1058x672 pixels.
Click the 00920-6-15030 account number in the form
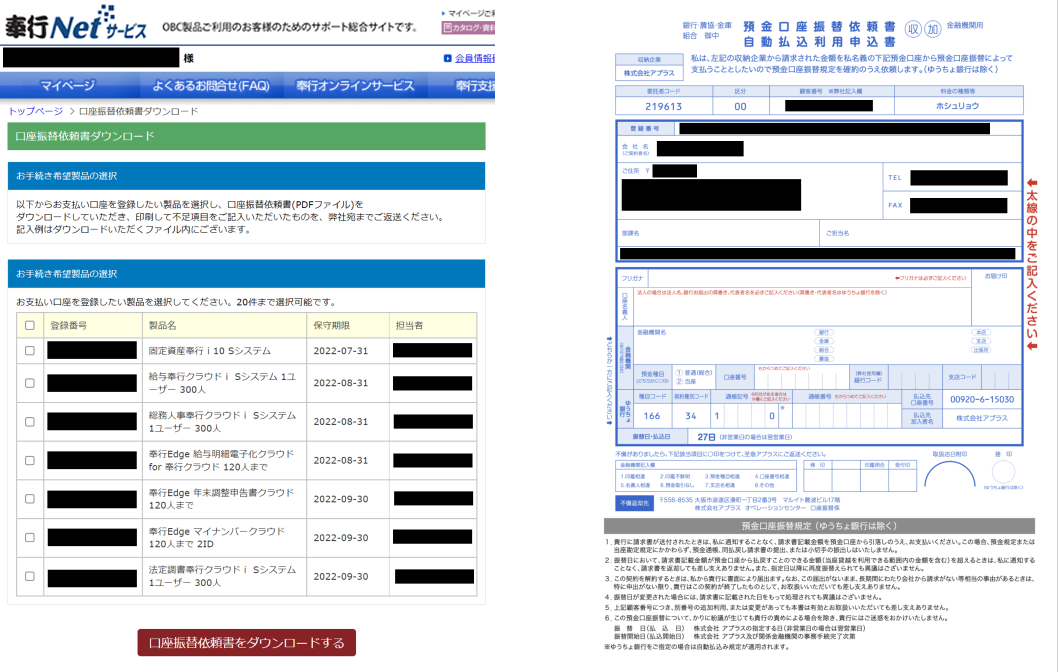pos(982,399)
